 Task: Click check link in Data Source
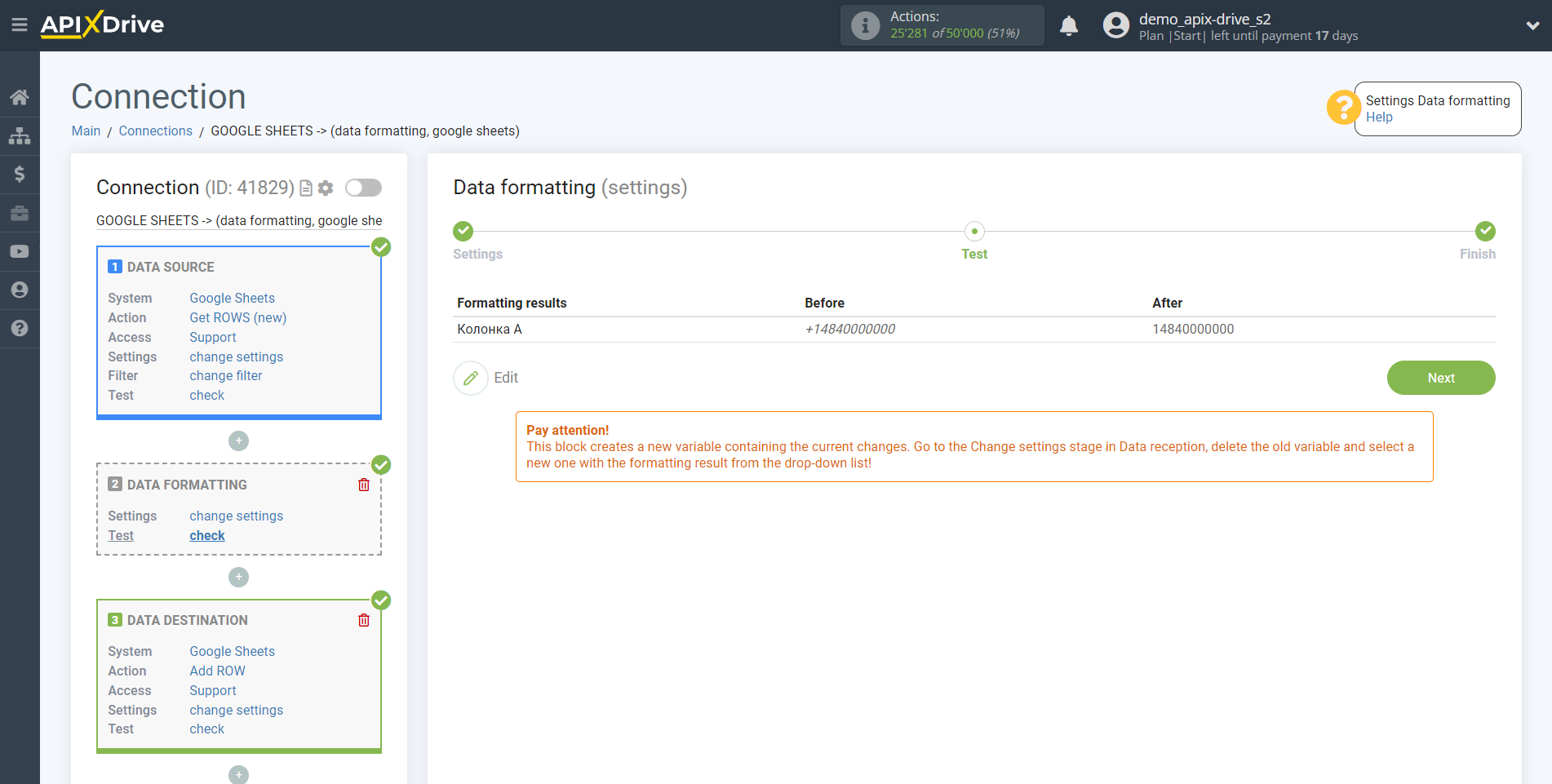point(207,395)
